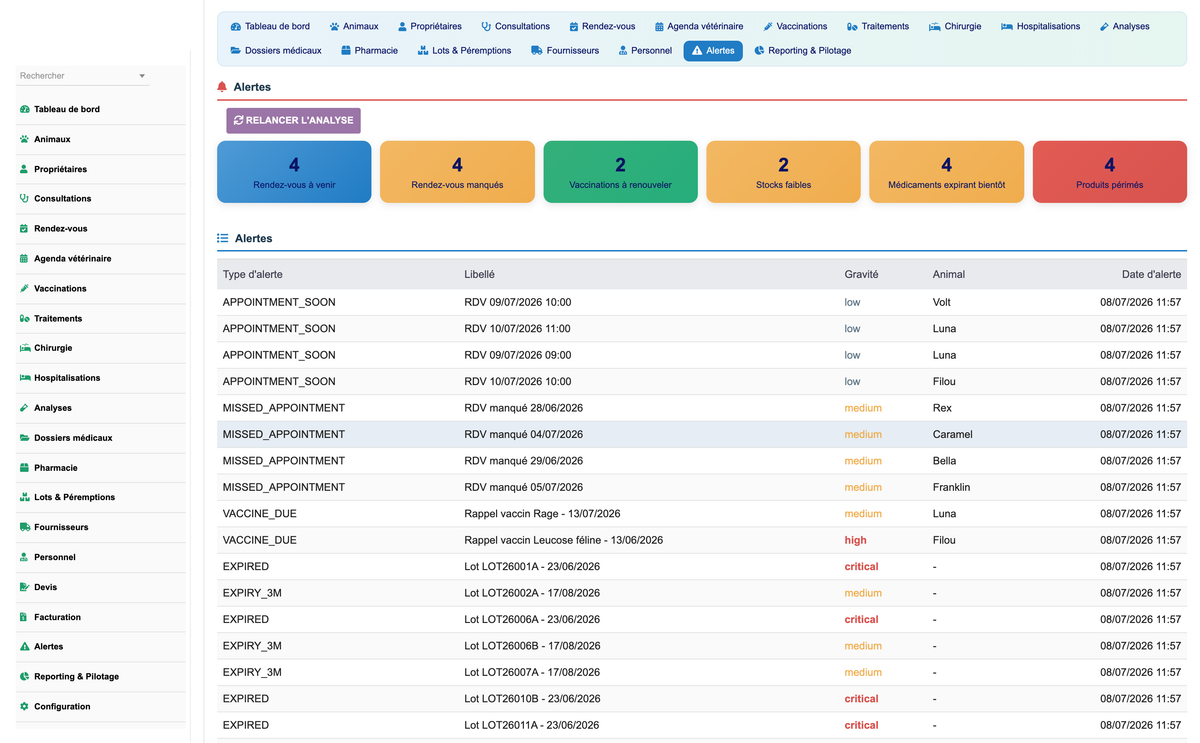Screen dimensions: 1200x743
Task: Switch to Animaux top tab
Action: [354, 26]
